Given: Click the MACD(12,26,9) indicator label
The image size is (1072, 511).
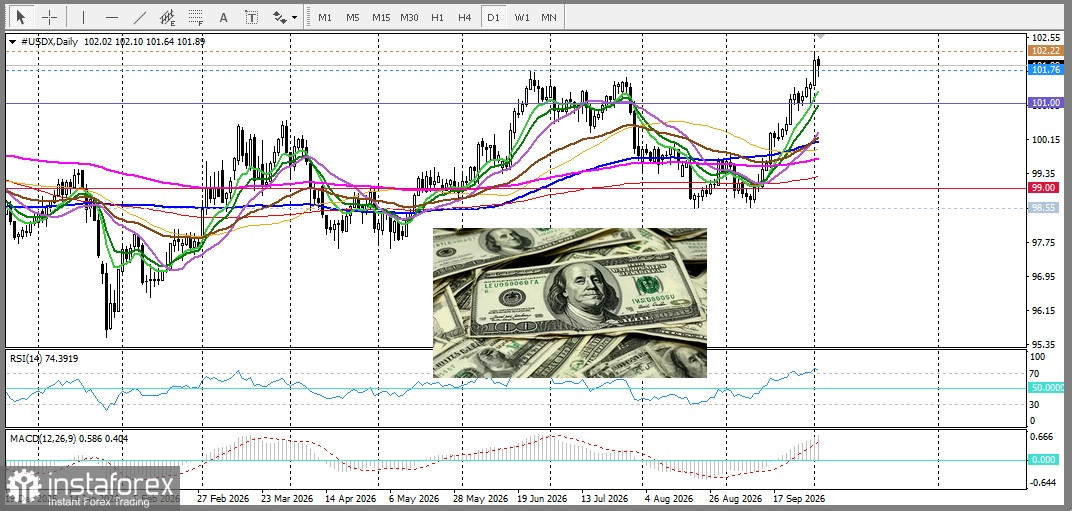Looking at the screenshot, I should (x=68, y=438).
